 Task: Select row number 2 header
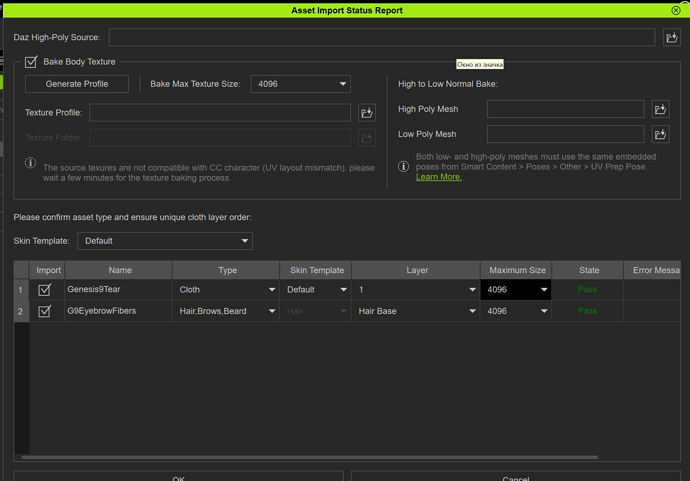pos(21,312)
